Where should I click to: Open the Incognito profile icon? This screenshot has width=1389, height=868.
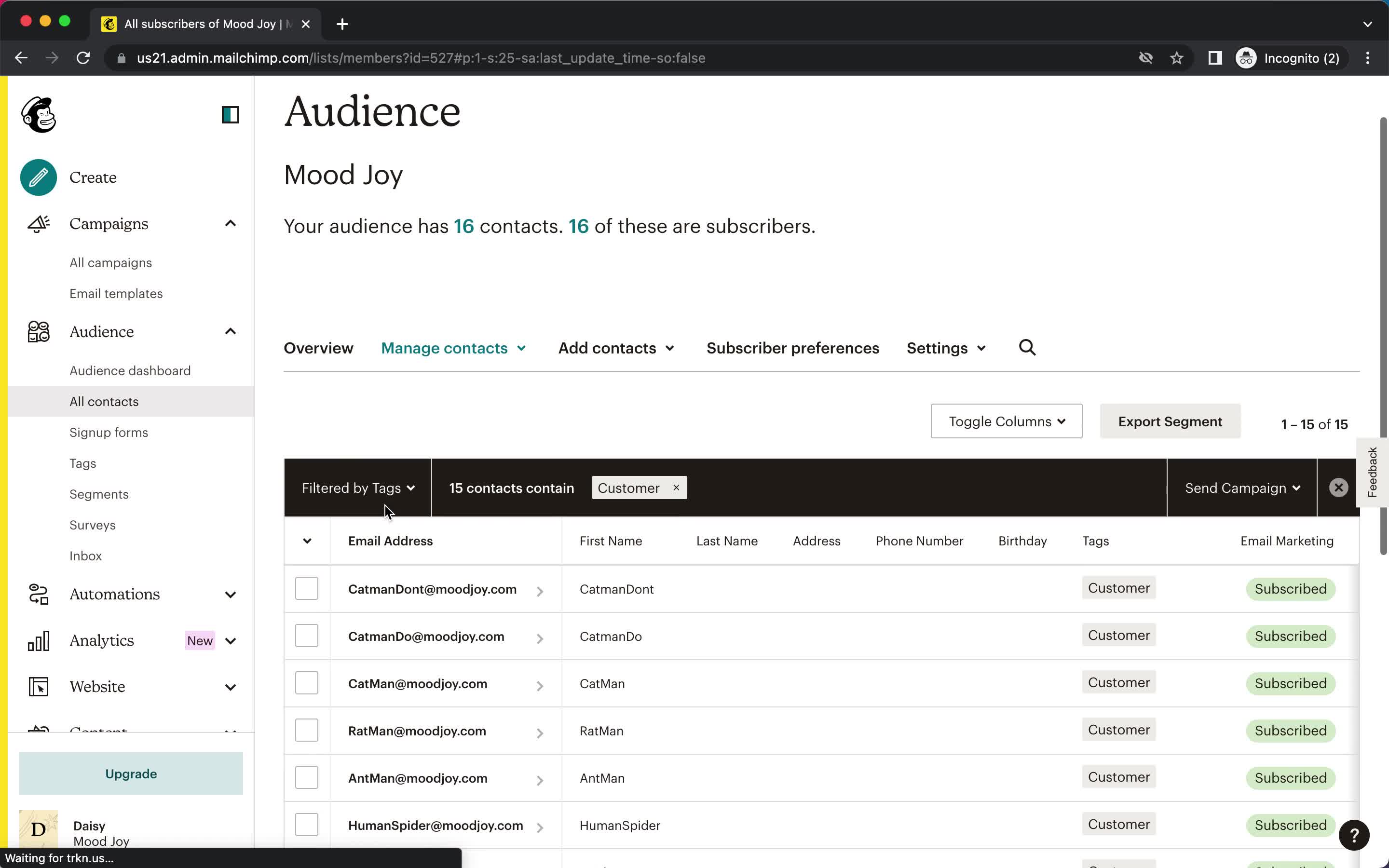1246,58
